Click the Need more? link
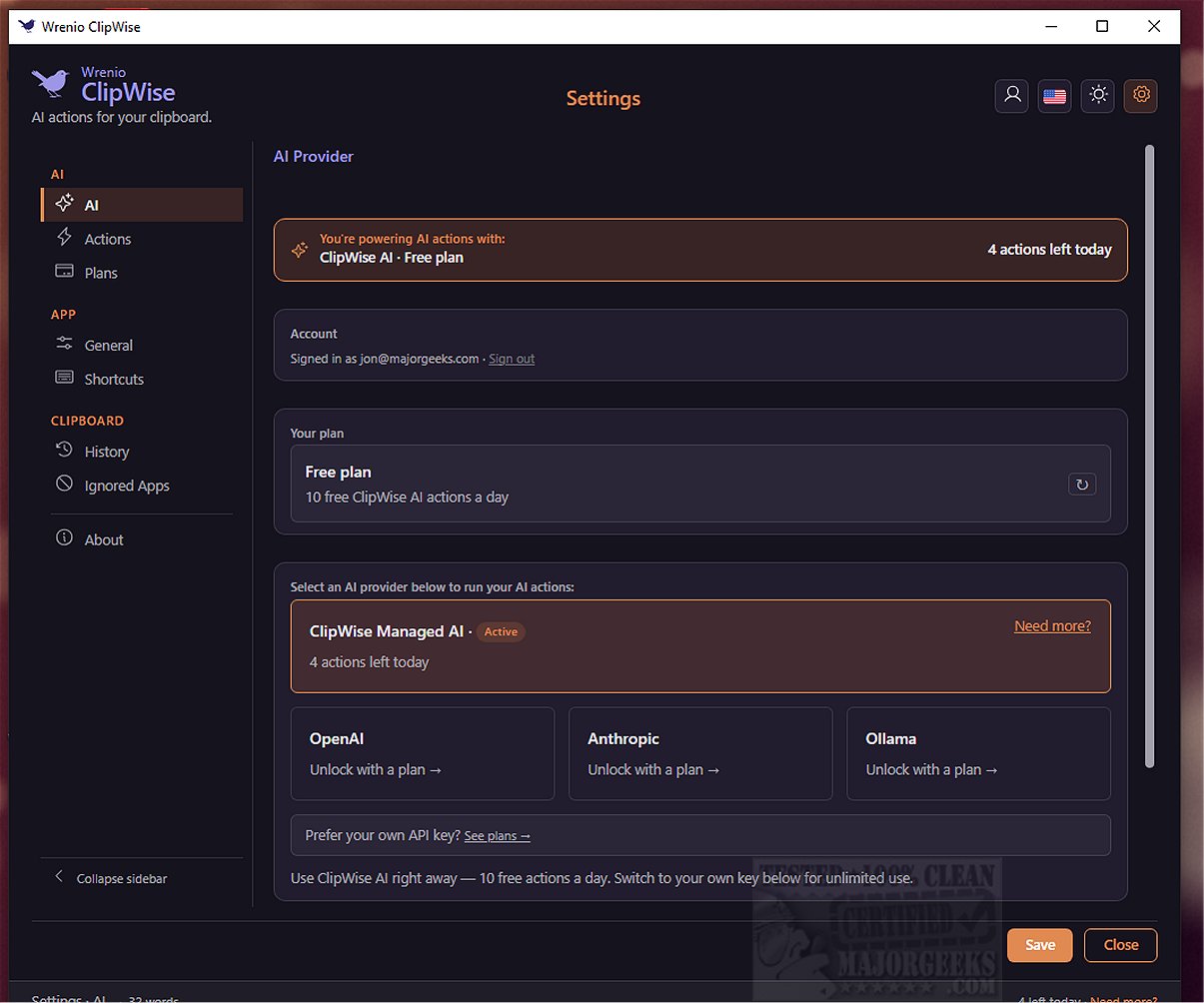The image size is (1204, 1003). [x=1052, y=626]
